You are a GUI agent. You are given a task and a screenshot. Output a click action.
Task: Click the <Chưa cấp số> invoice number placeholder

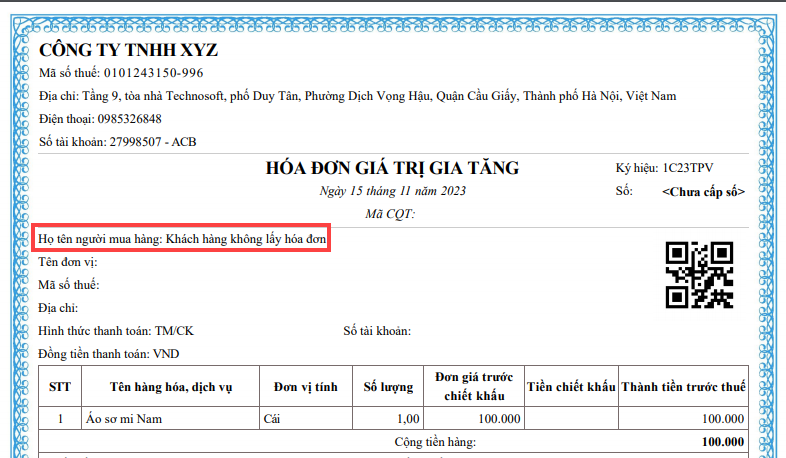(703, 190)
